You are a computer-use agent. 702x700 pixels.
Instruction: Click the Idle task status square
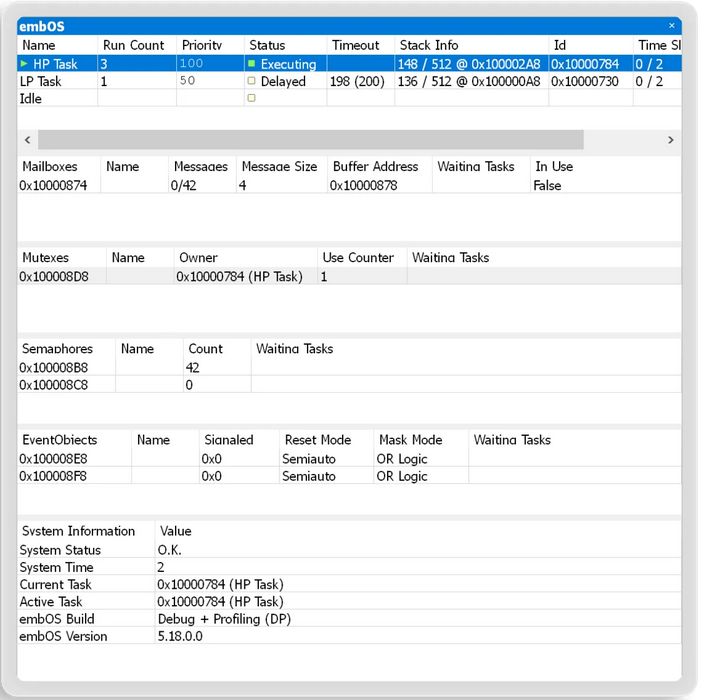[252, 98]
